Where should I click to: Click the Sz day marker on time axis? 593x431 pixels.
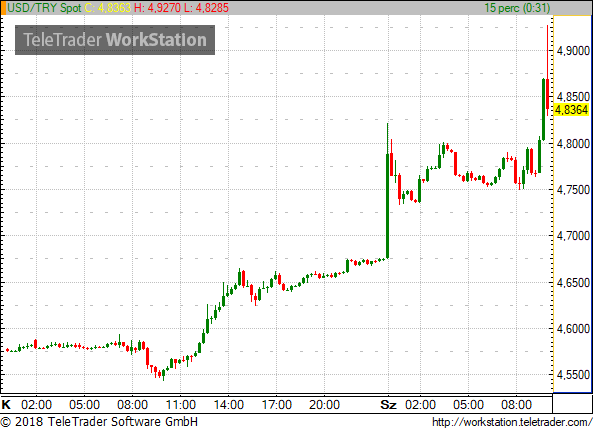click(x=388, y=405)
